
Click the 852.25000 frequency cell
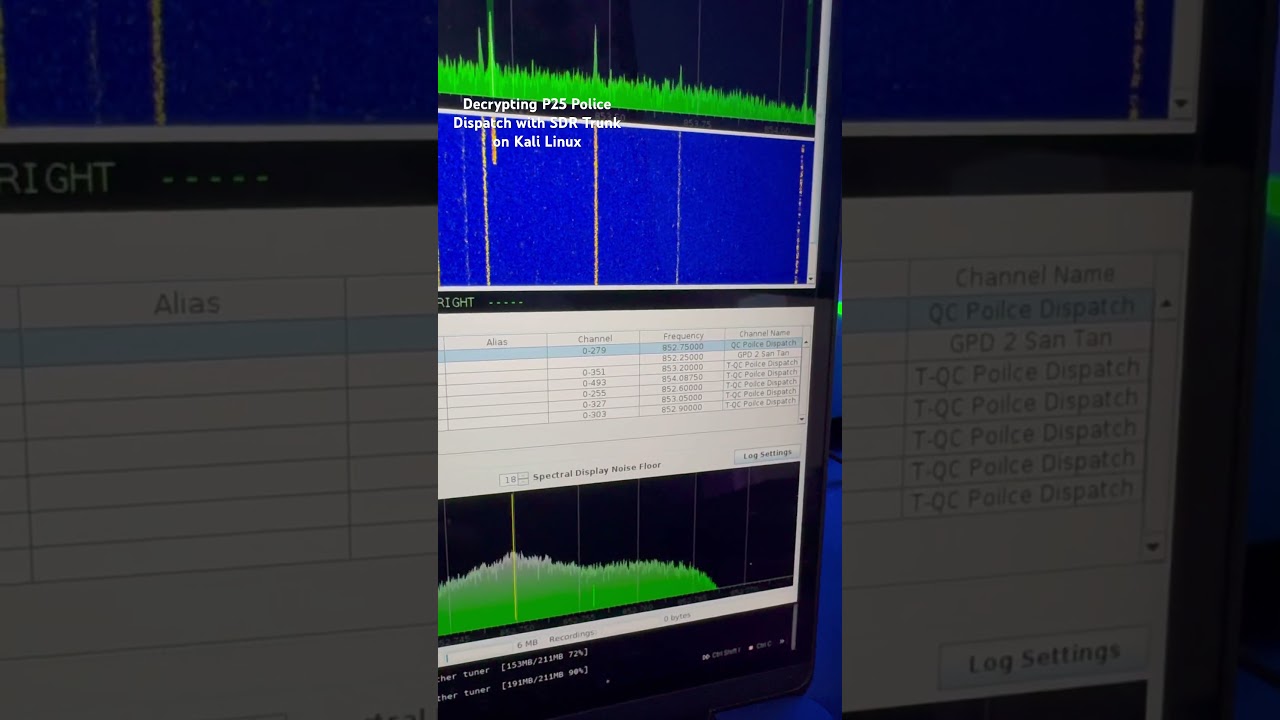[x=683, y=357]
